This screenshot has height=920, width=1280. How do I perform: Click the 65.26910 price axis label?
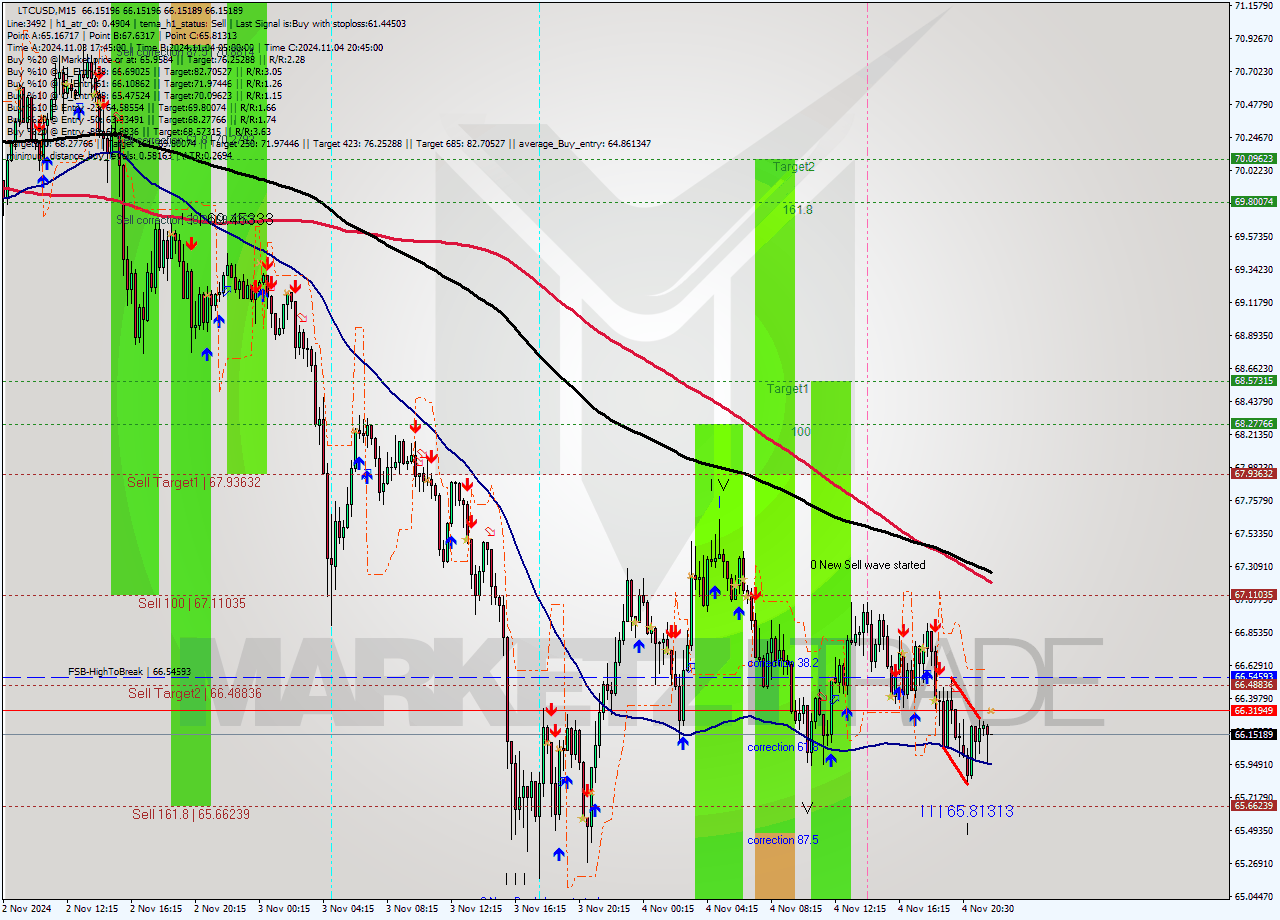tap(1254, 863)
